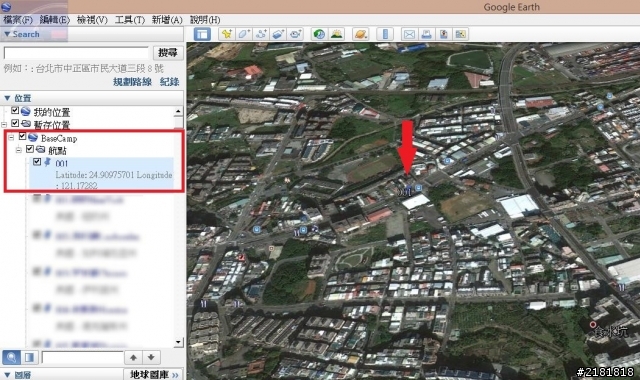This screenshot has width=640, height=380.
Task: Add a placemark with the yellow pushpin
Action: pyautogui.click(x=226, y=34)
